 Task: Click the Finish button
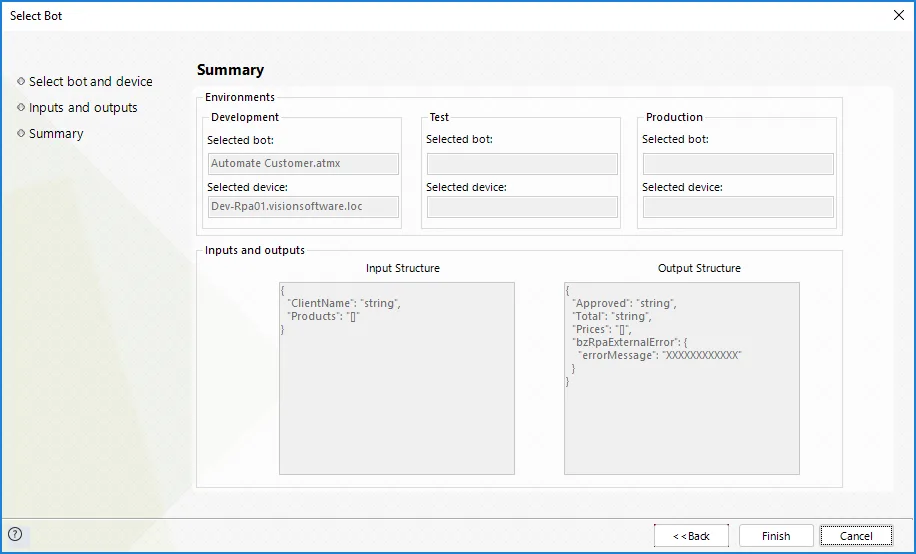776,536
